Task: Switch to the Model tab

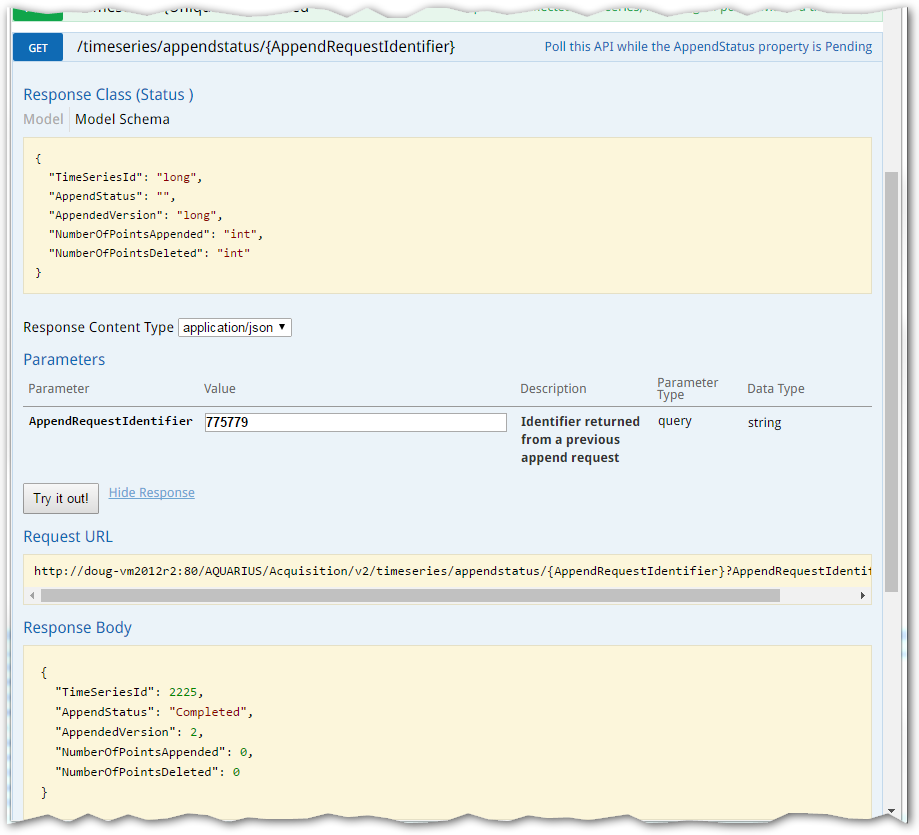Action: [43, 118]
